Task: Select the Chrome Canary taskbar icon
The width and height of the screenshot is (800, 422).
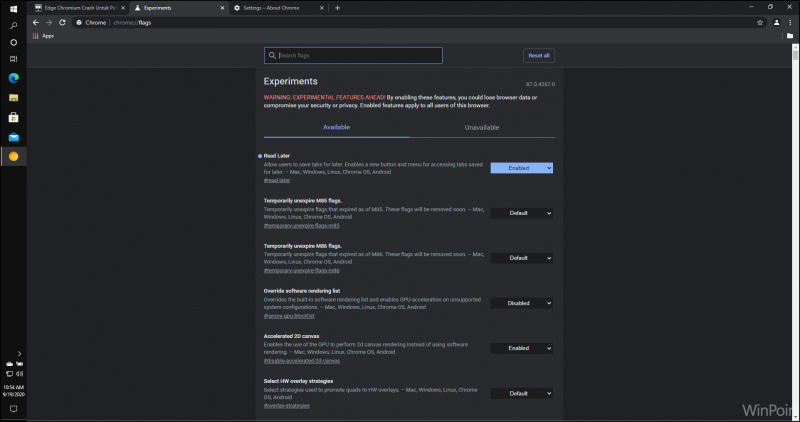Action: (13, 156)
